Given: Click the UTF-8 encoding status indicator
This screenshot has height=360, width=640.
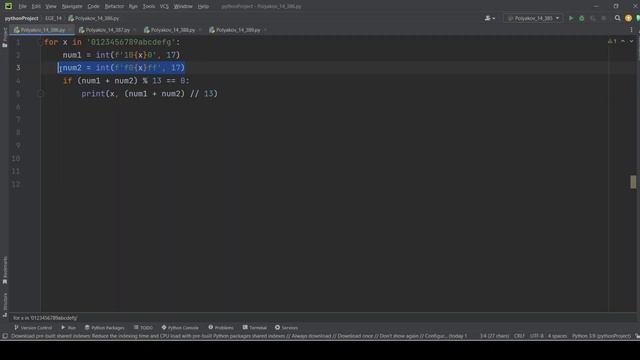Looking at the screenshot, I should 537,336.
